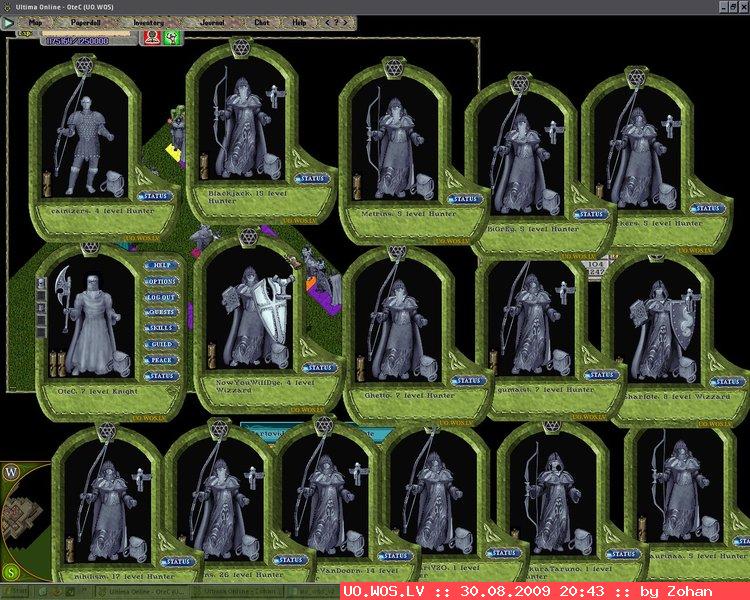
Task: Open VanDoorn's STATUS button
Action: pyautogui.click(x=395, y=556)
